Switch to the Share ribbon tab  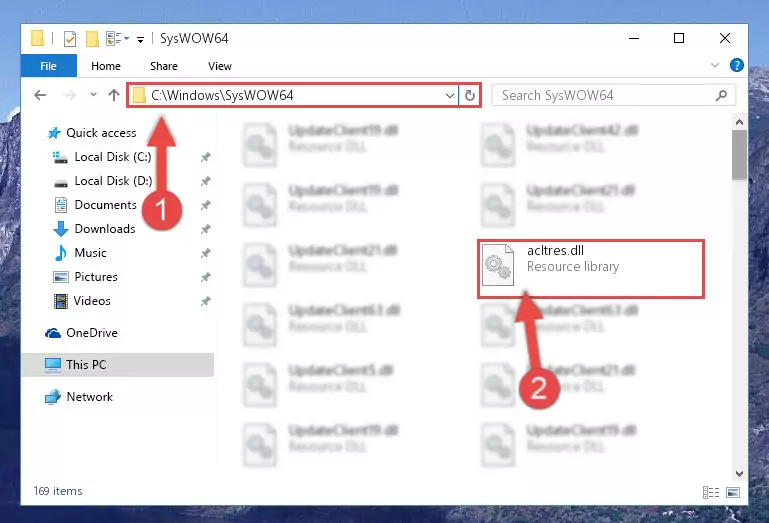tap(164, 66)
